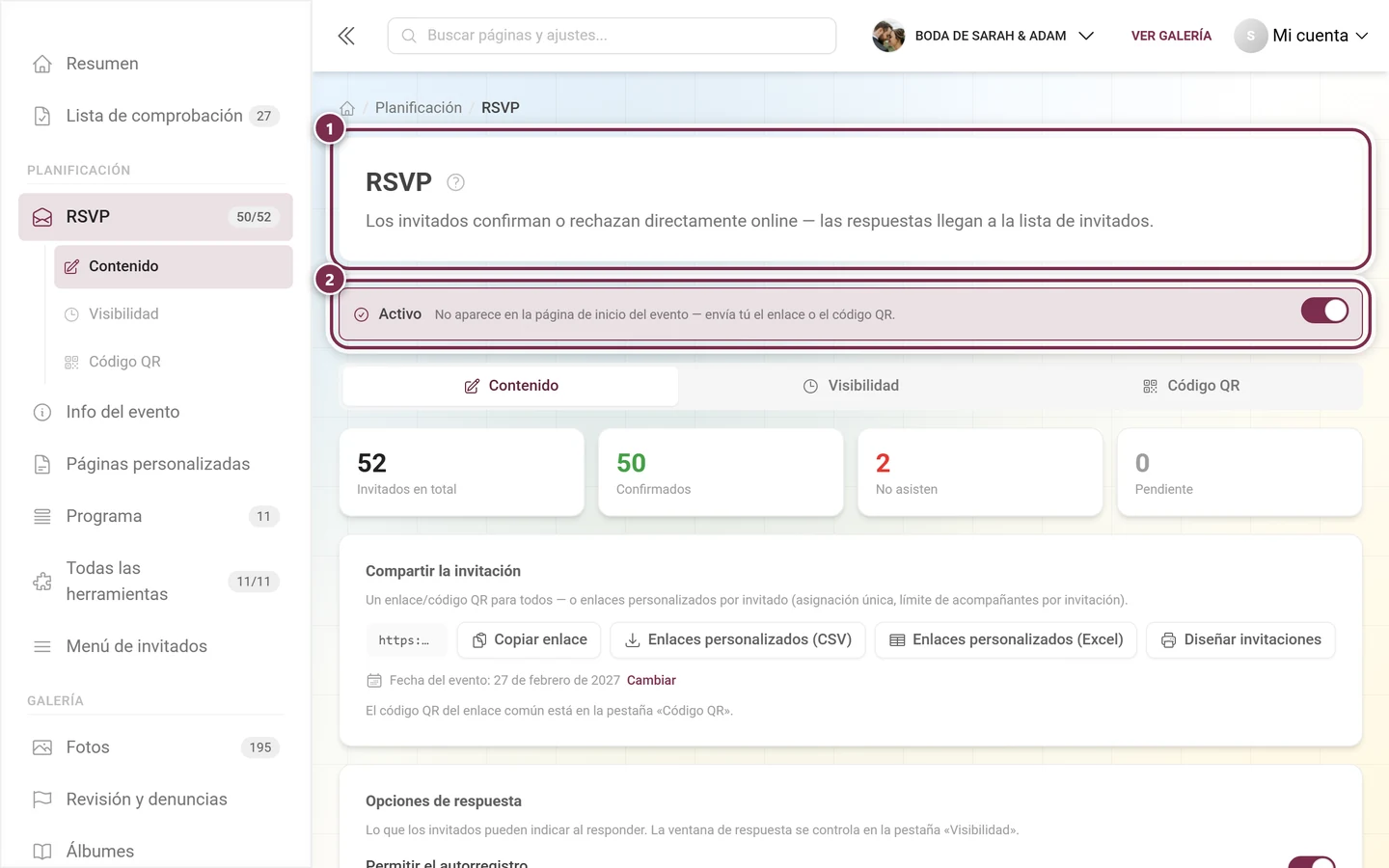The image size is (1389, 868).
Task: Switch to the Visibilidad tab
Action: click(x=851, y=386)
